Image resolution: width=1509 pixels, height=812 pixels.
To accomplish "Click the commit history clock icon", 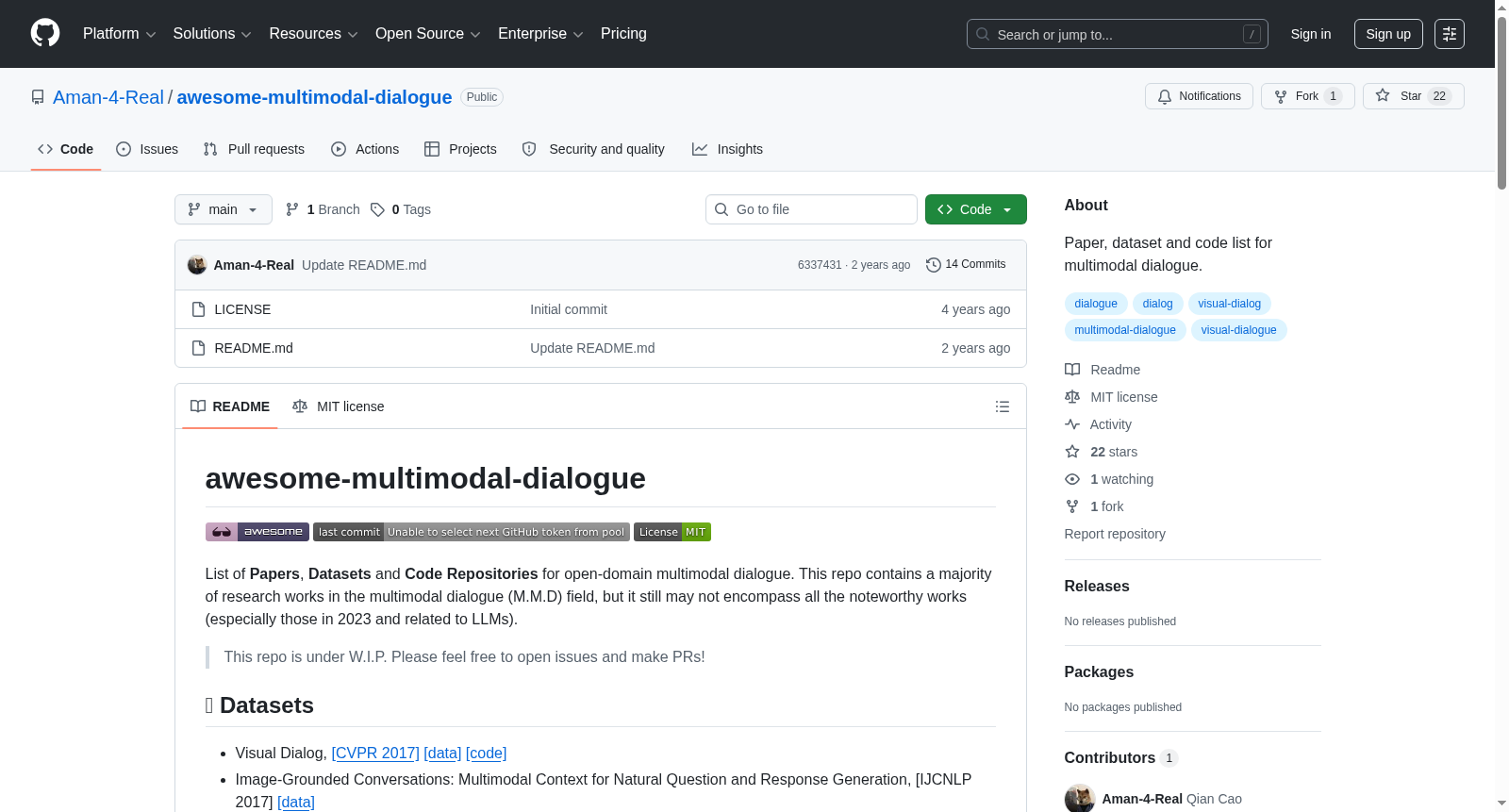I will click(x=934, y=265).
